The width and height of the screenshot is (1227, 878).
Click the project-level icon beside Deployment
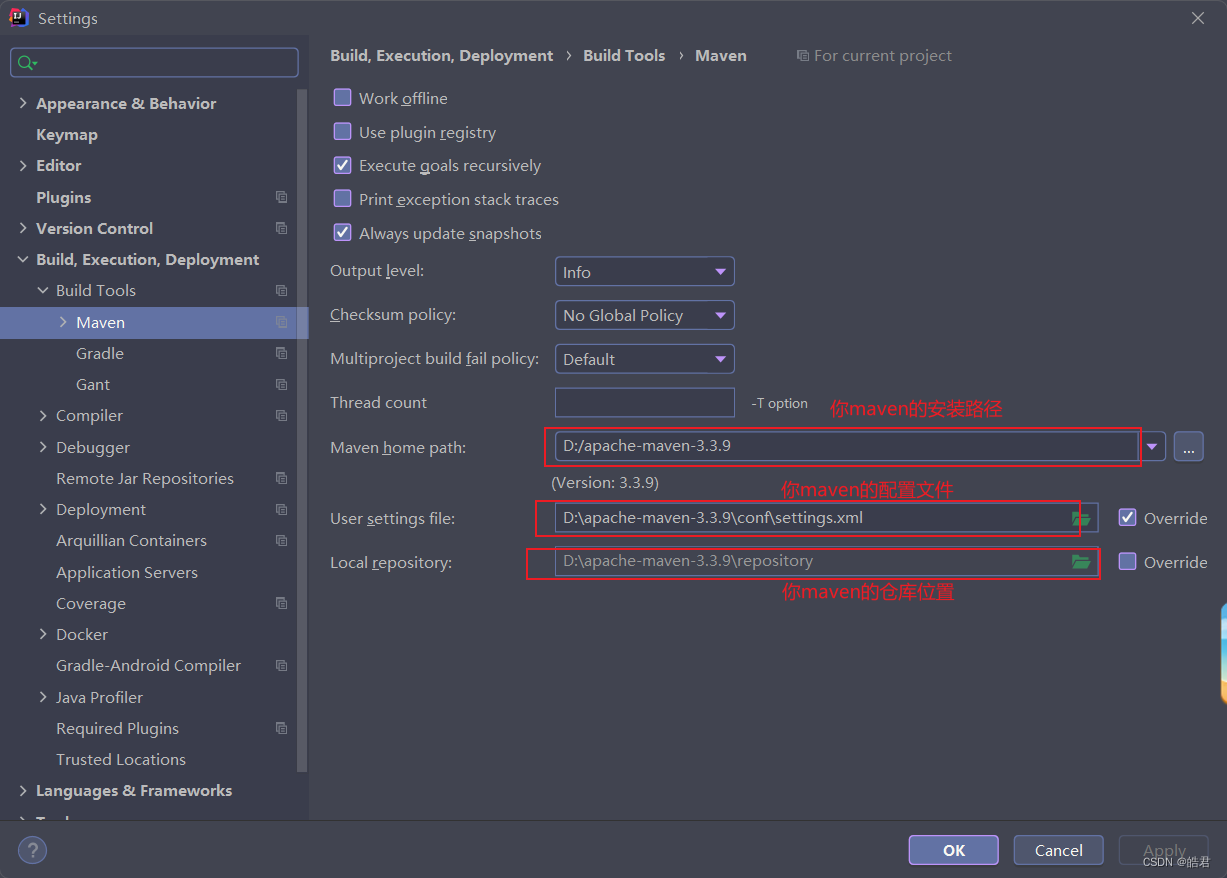pyautogui.click(x=281, y=510)
